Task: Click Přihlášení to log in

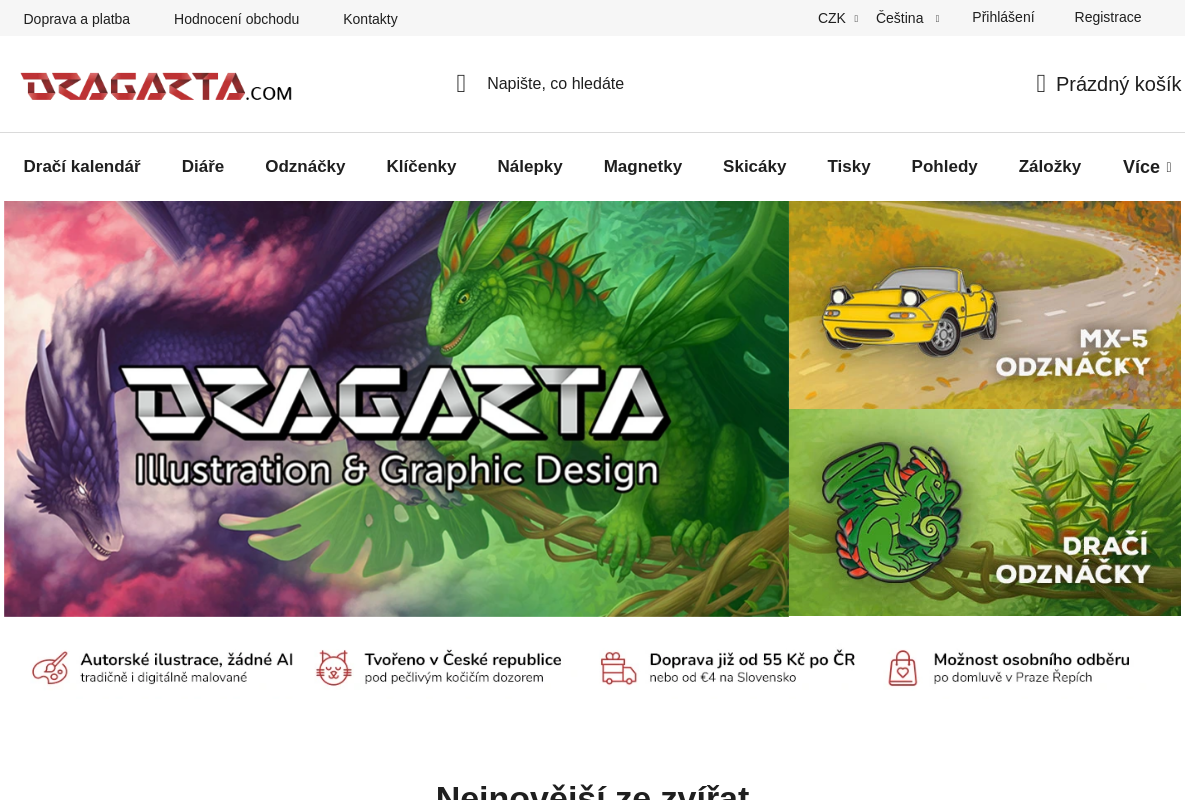Action: coord(1003,17)
